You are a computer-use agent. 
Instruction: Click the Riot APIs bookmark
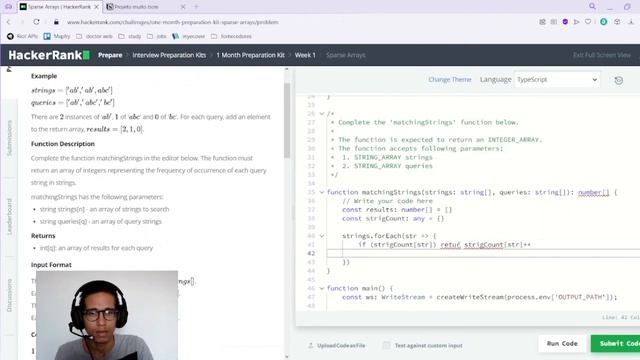22,36
